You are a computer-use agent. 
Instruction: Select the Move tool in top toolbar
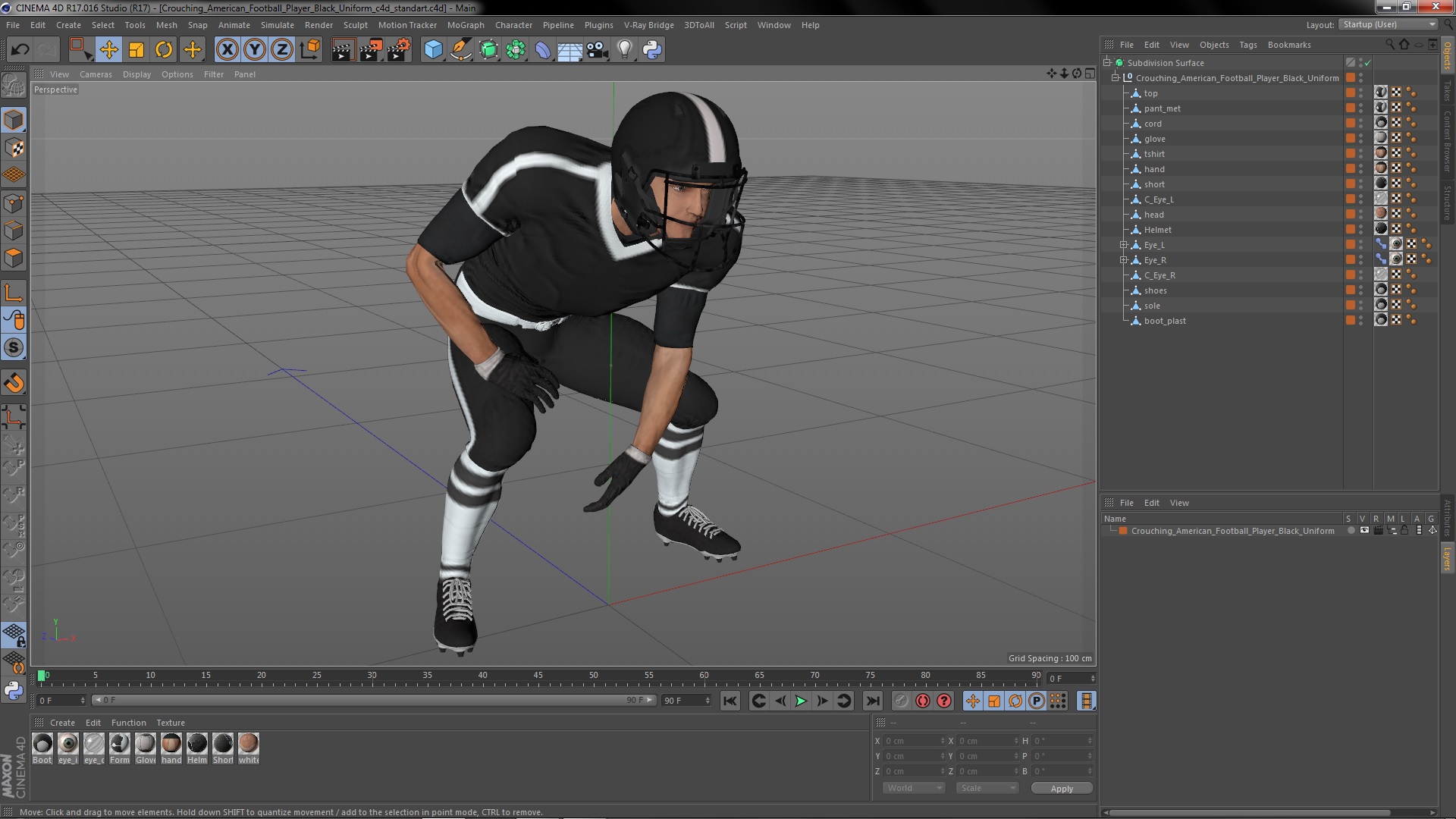[x=108, y=50]
